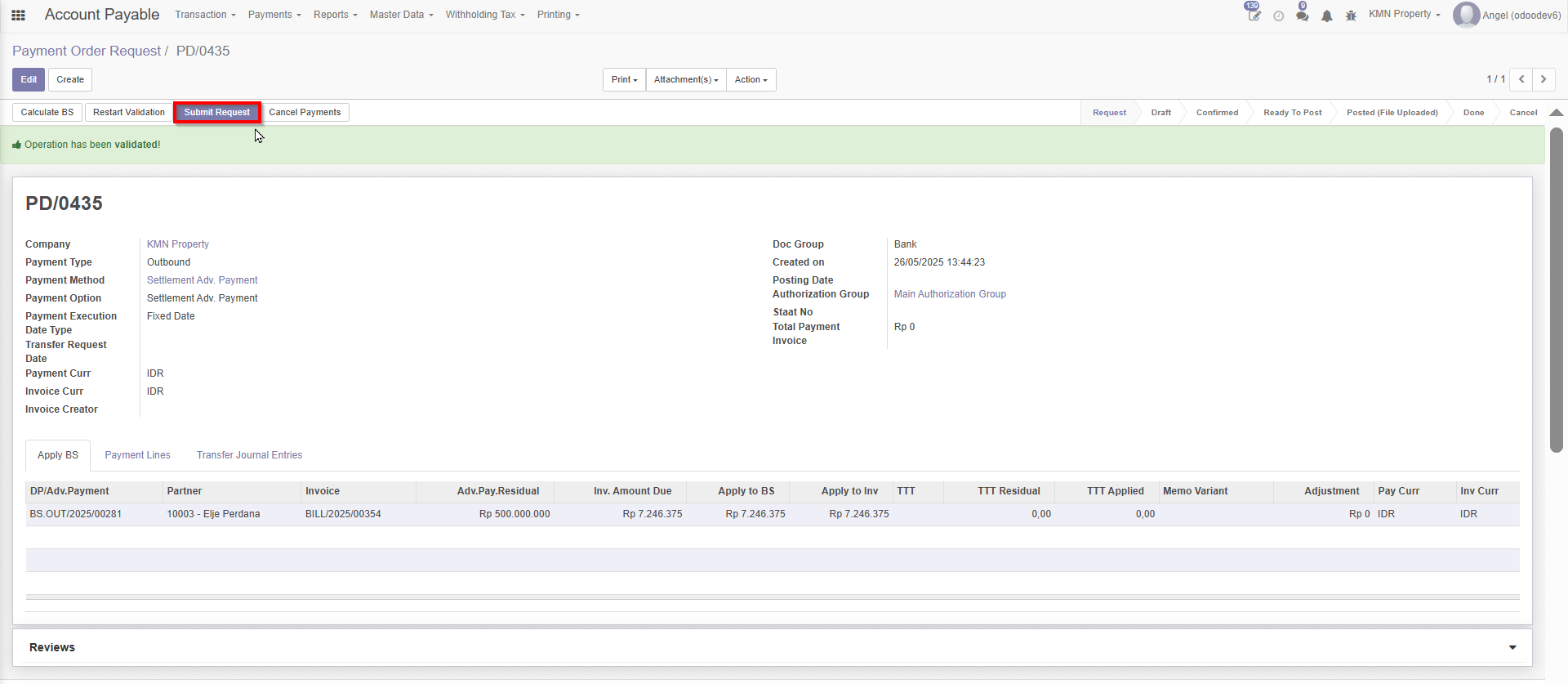Image resolution: width=1568 pixels, height=684 pixels.
Task: Switch to the Transfer Journal Entries tab
Action: [x=249, y=455]
